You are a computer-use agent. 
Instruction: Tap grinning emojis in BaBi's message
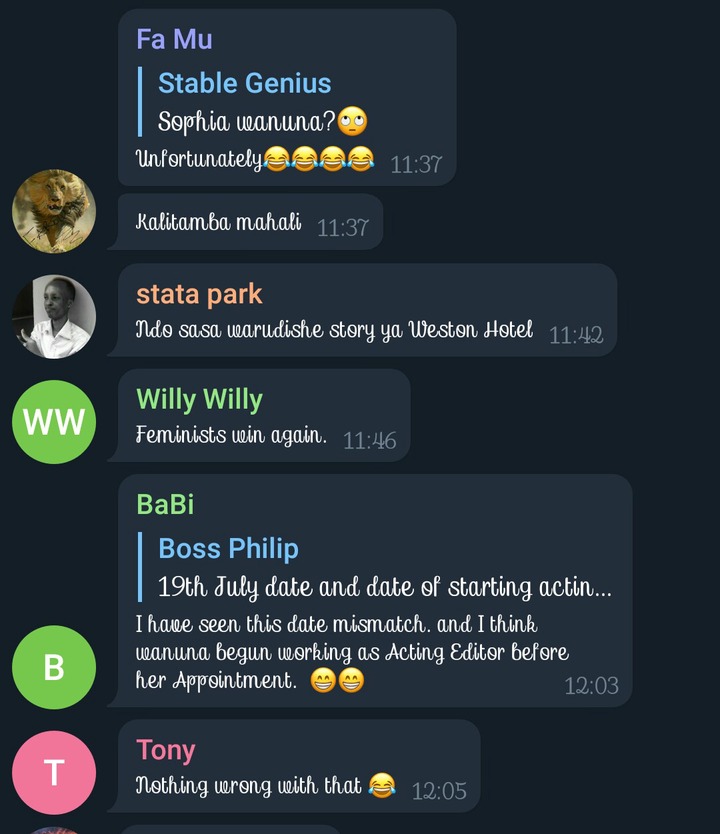tap(338, 680)
